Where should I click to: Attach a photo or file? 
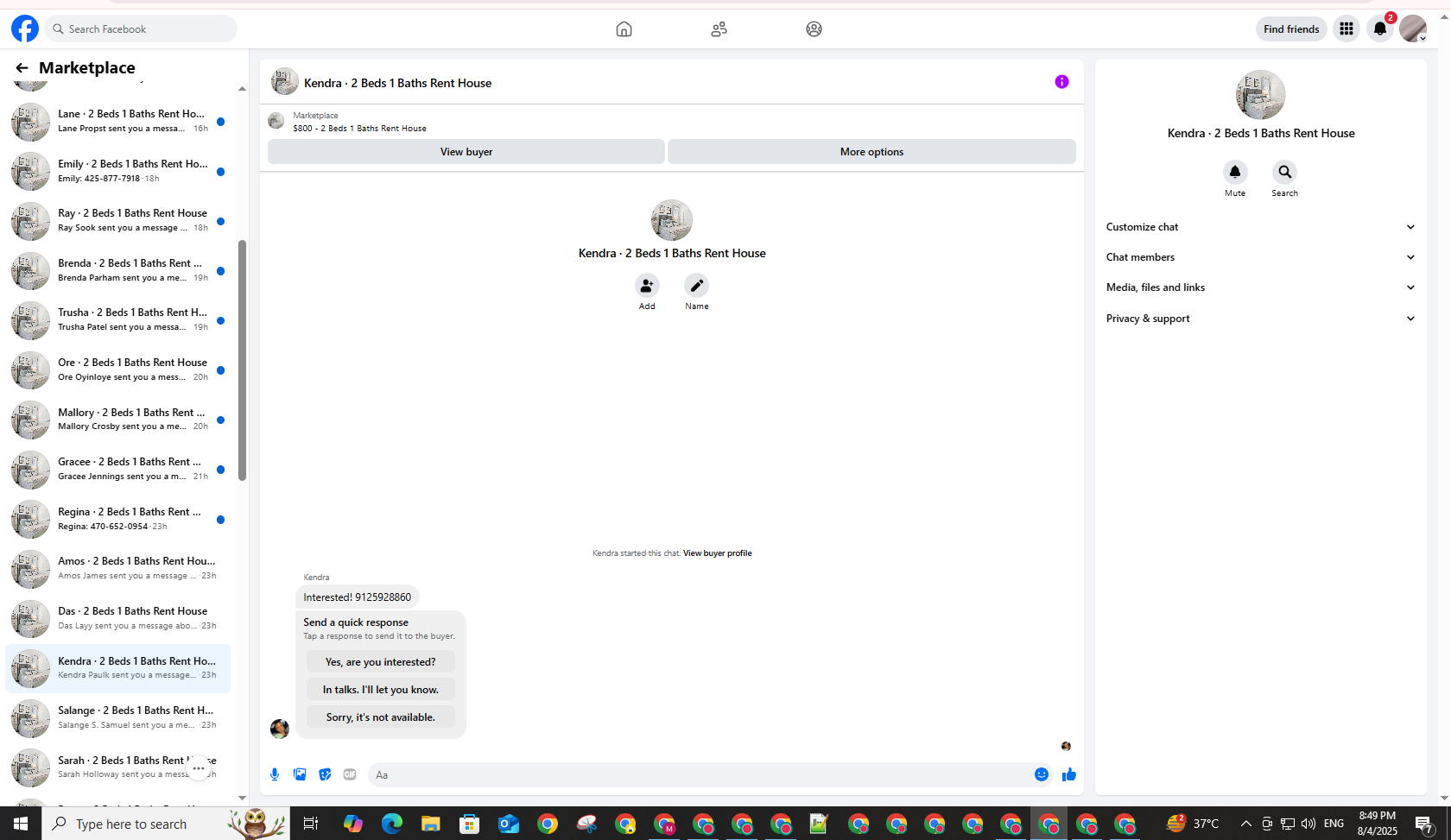point(300,774)
